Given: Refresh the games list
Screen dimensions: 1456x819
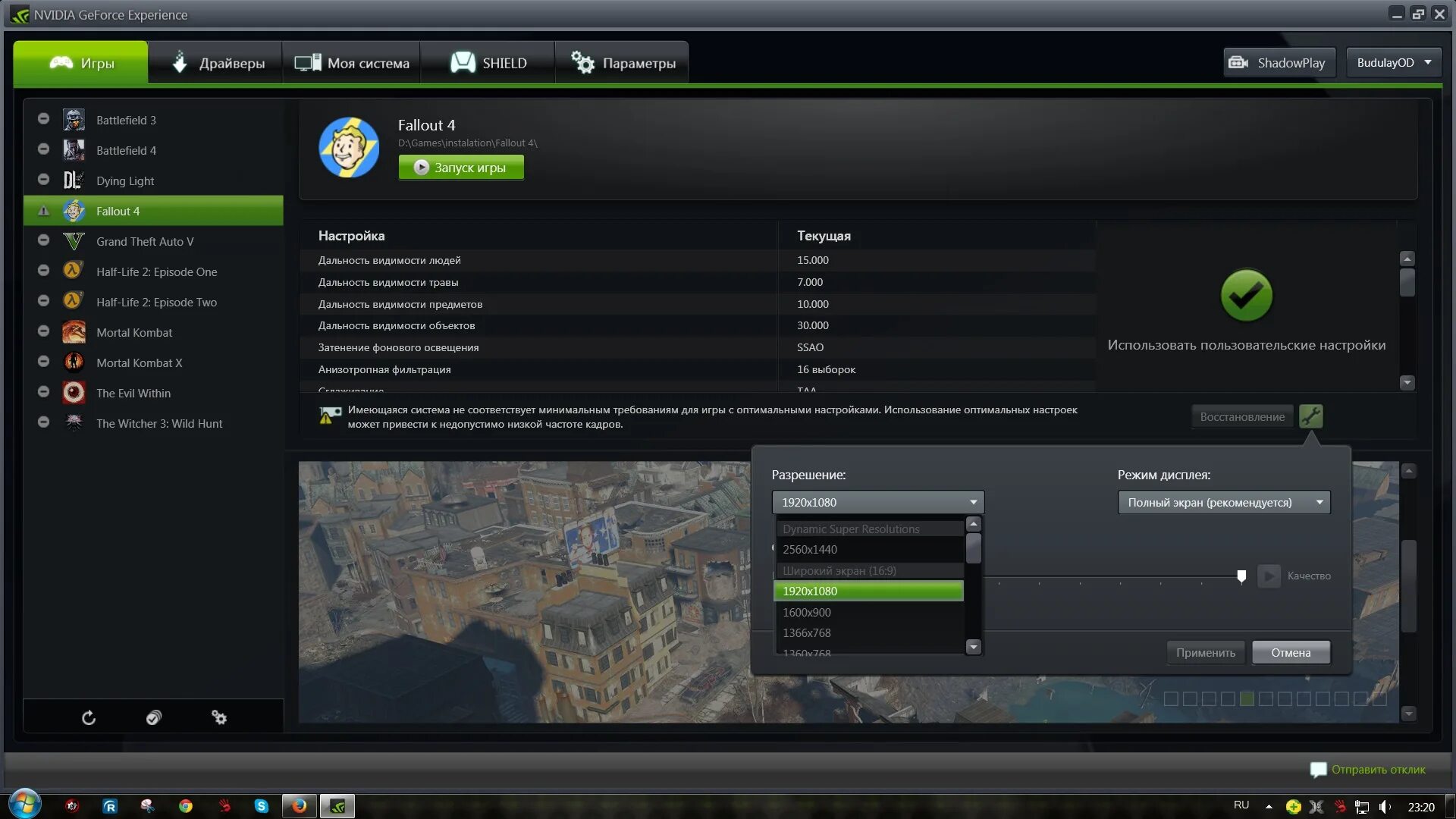Looking at the screenshot, I should 89,717.
